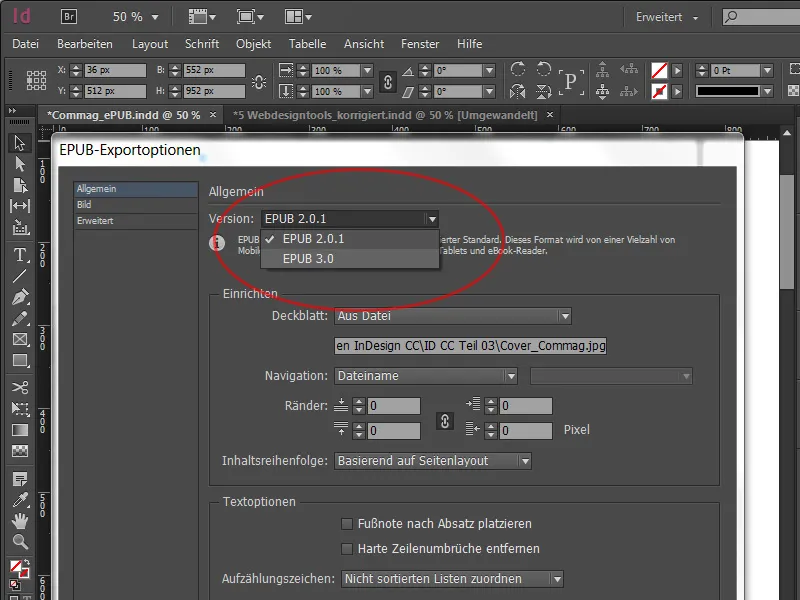Open the Objekt menu

click(x=254, y=44)
